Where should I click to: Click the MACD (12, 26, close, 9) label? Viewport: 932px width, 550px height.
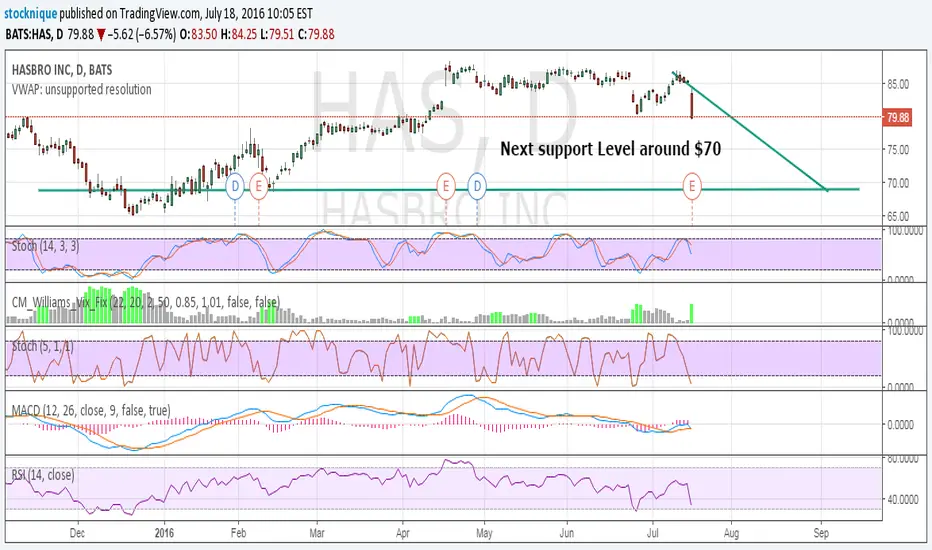pyautogui.click(x=91, y=410)
